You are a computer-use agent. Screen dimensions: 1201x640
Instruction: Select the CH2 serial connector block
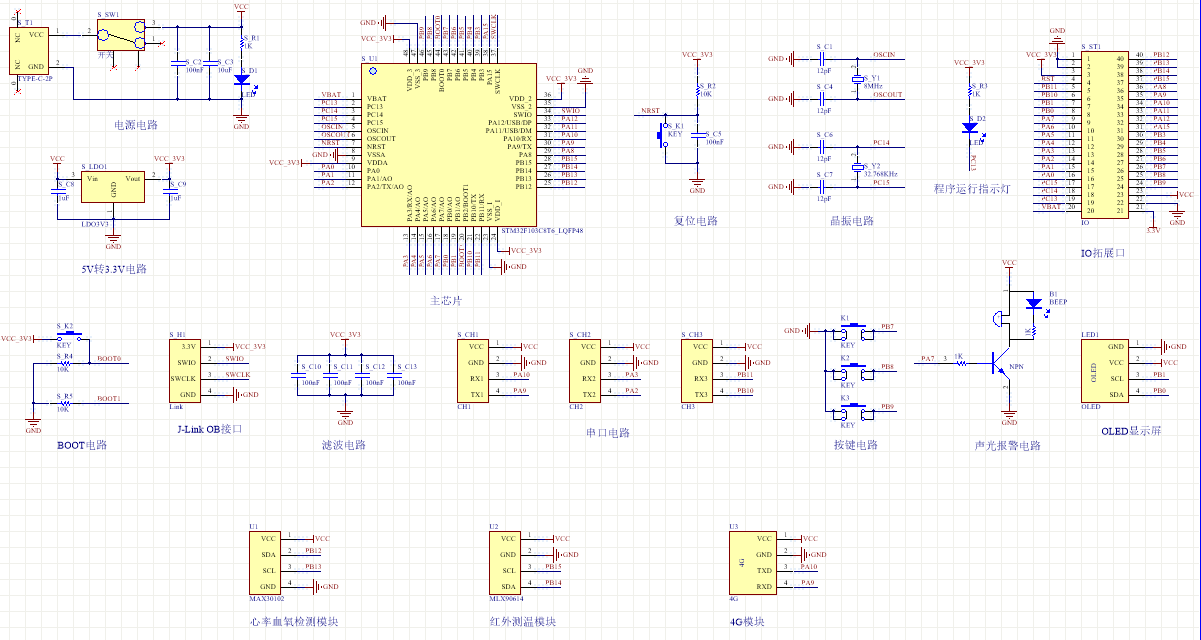click(x=586, y=370)
